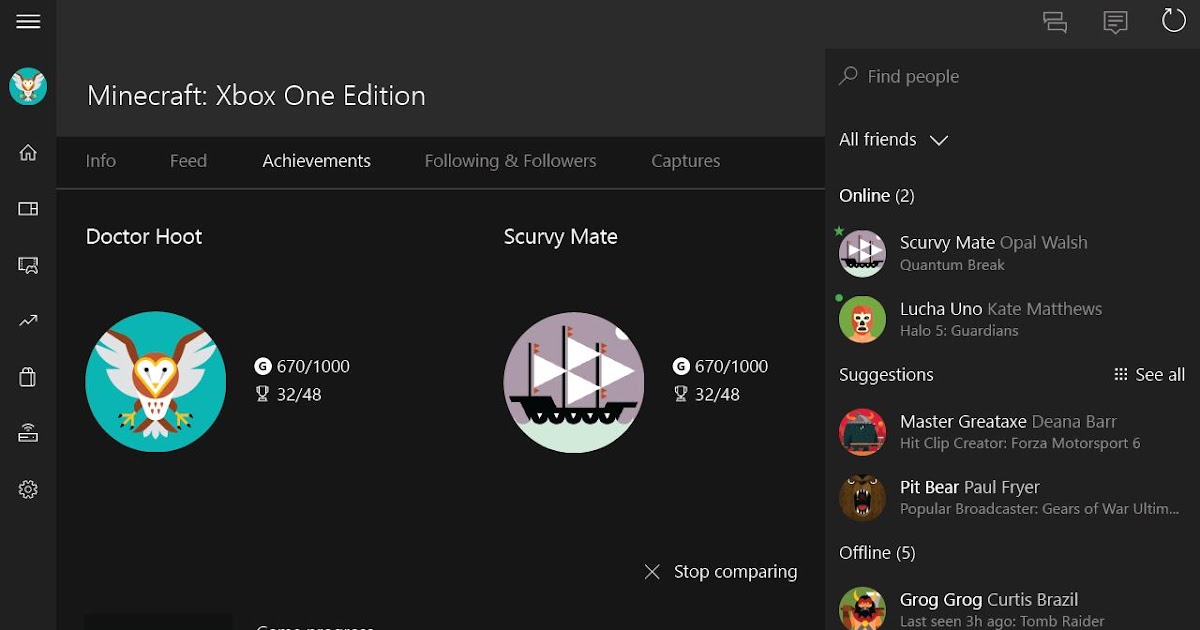Click Quantum Break under Scurvy Mate
This screenshot has height=630, width=1200.
[952, 265]
